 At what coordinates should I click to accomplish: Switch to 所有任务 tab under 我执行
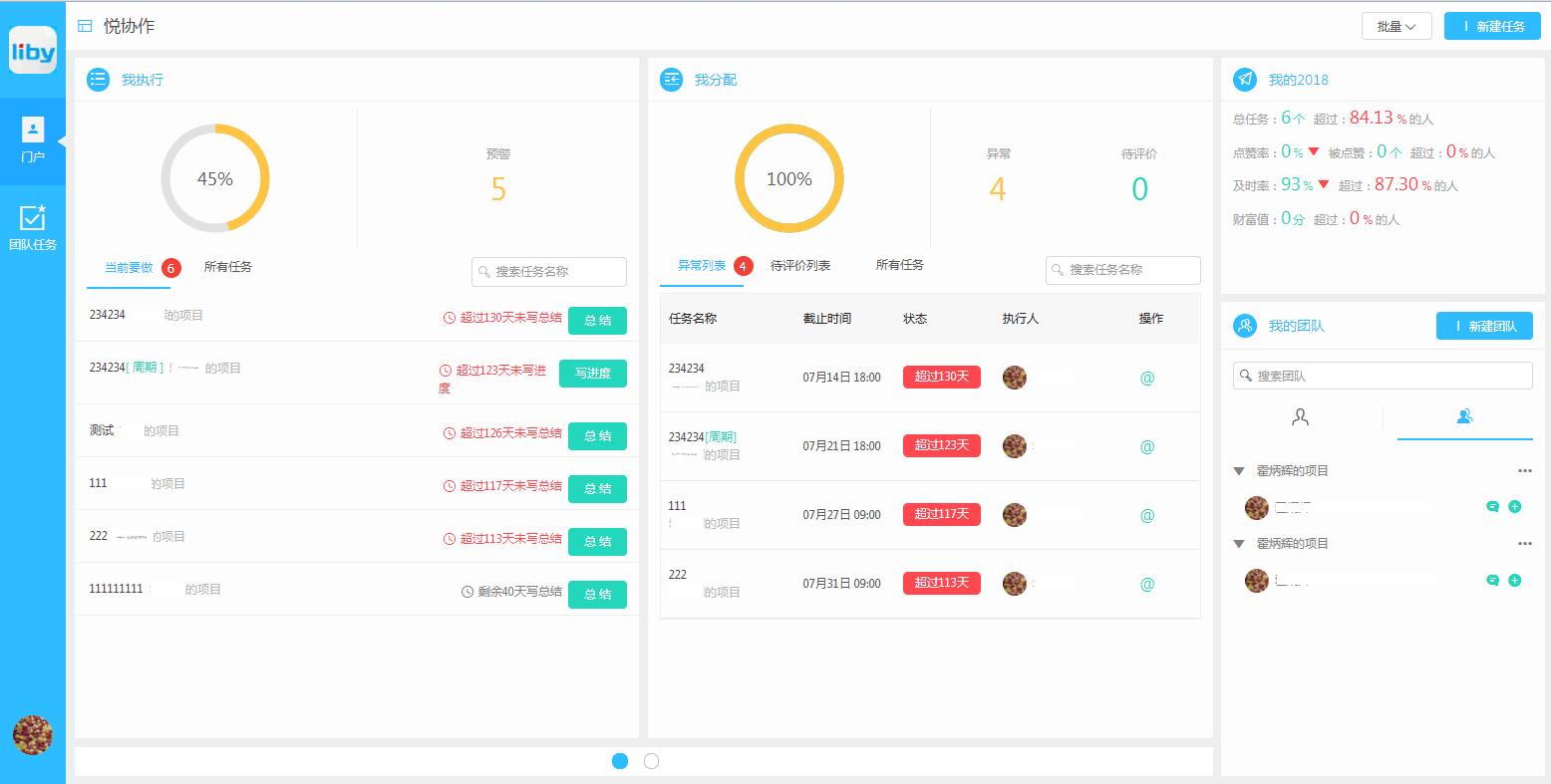pos(228,267)
